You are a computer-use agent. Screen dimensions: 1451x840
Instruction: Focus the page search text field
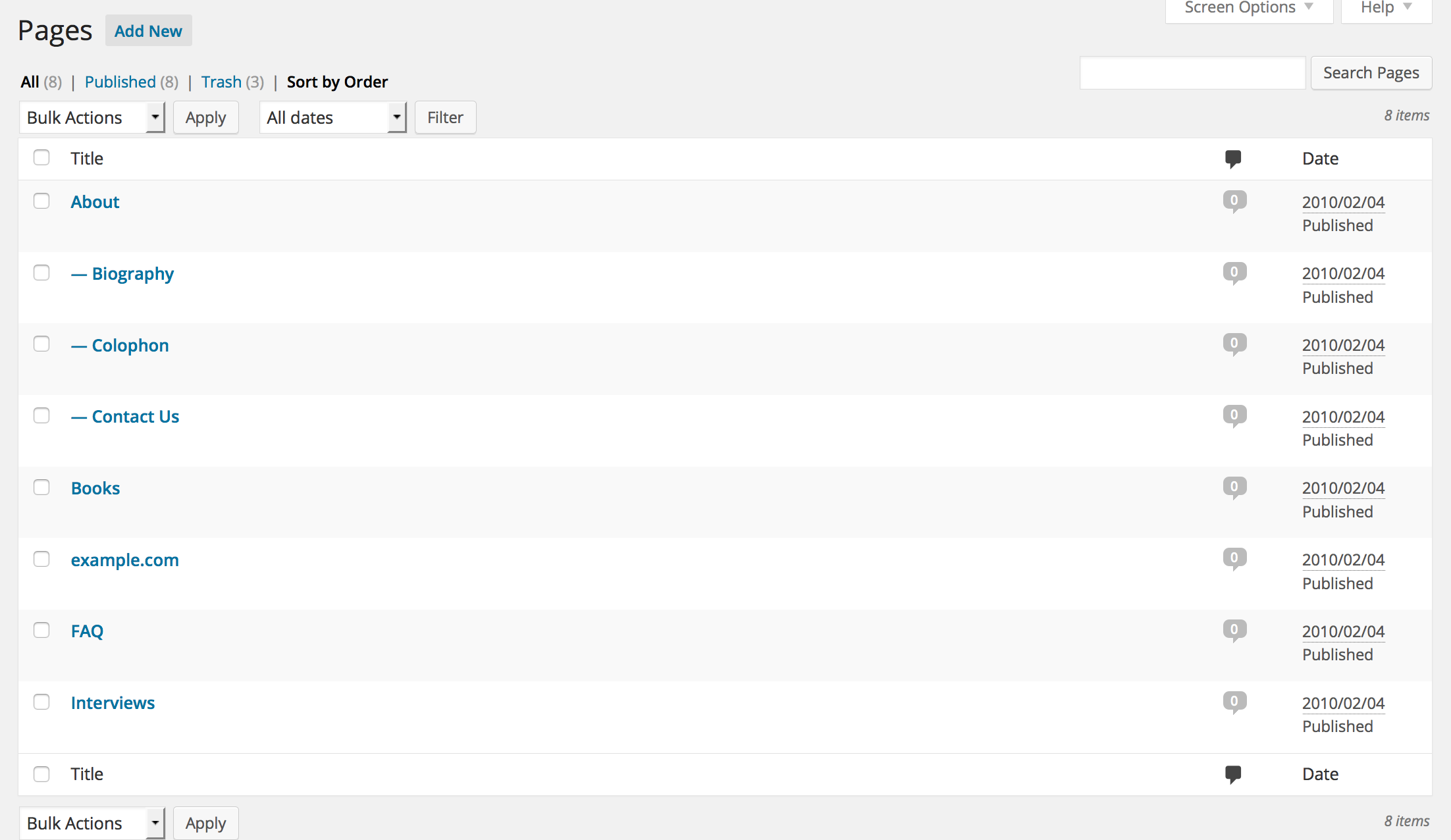1192,73
